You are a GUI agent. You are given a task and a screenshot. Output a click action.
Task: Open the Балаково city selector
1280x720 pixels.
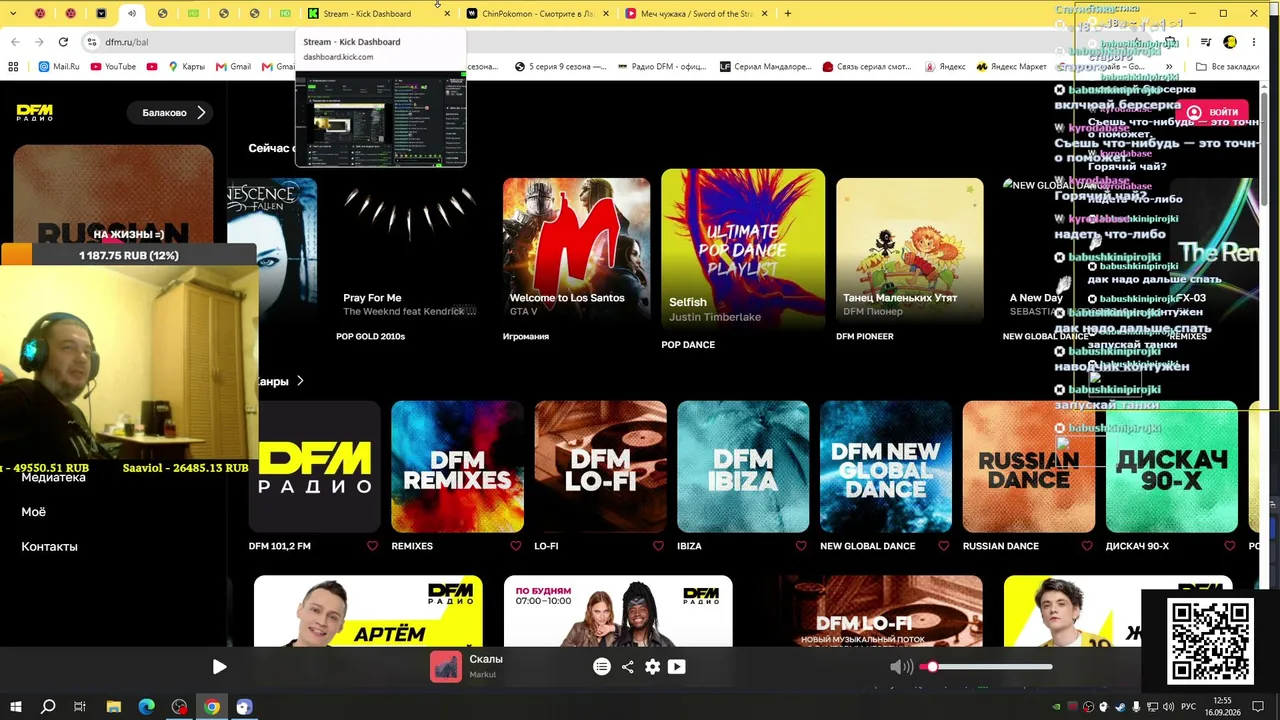171,113
